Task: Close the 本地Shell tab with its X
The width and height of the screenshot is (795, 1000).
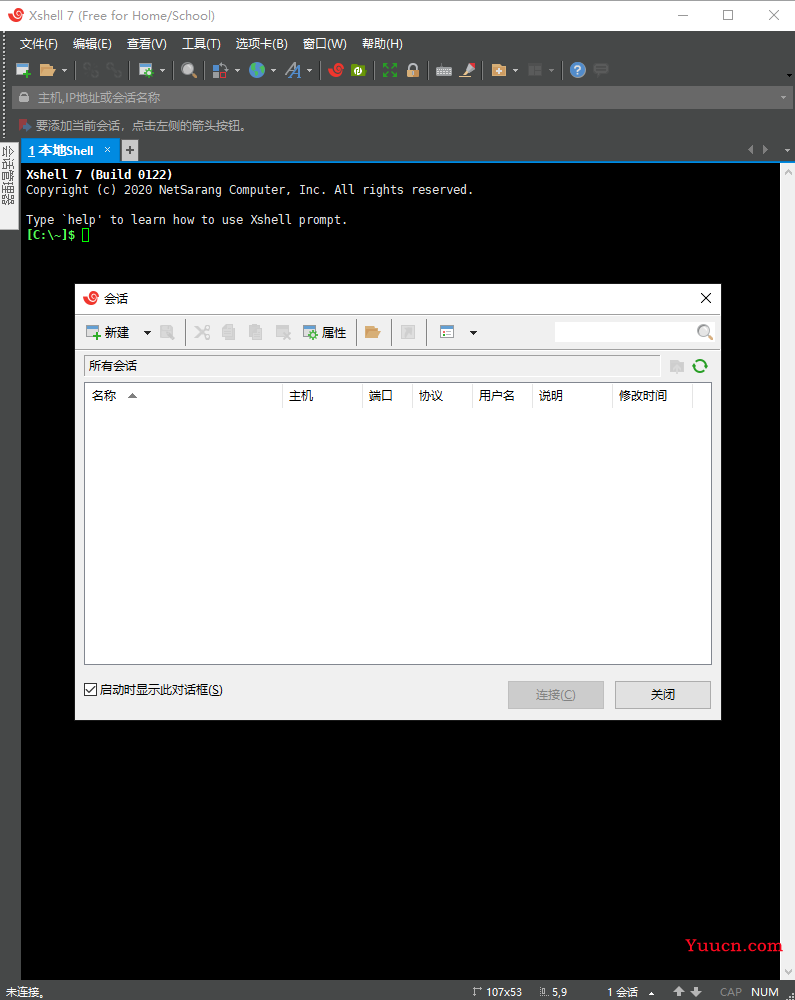Action: [108, 150]
